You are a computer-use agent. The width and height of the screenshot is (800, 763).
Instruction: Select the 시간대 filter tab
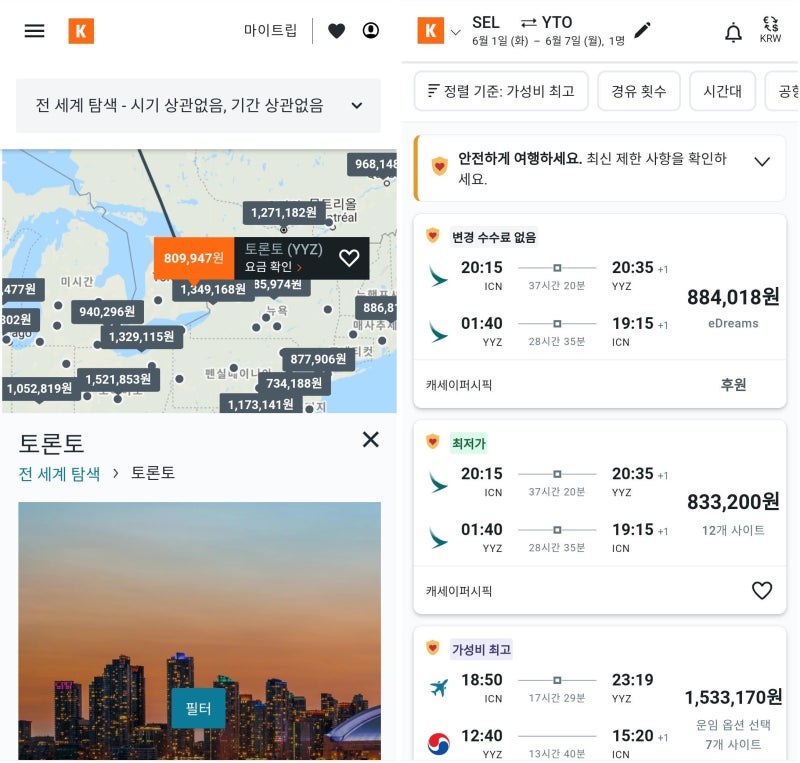(x=722, y=90)
